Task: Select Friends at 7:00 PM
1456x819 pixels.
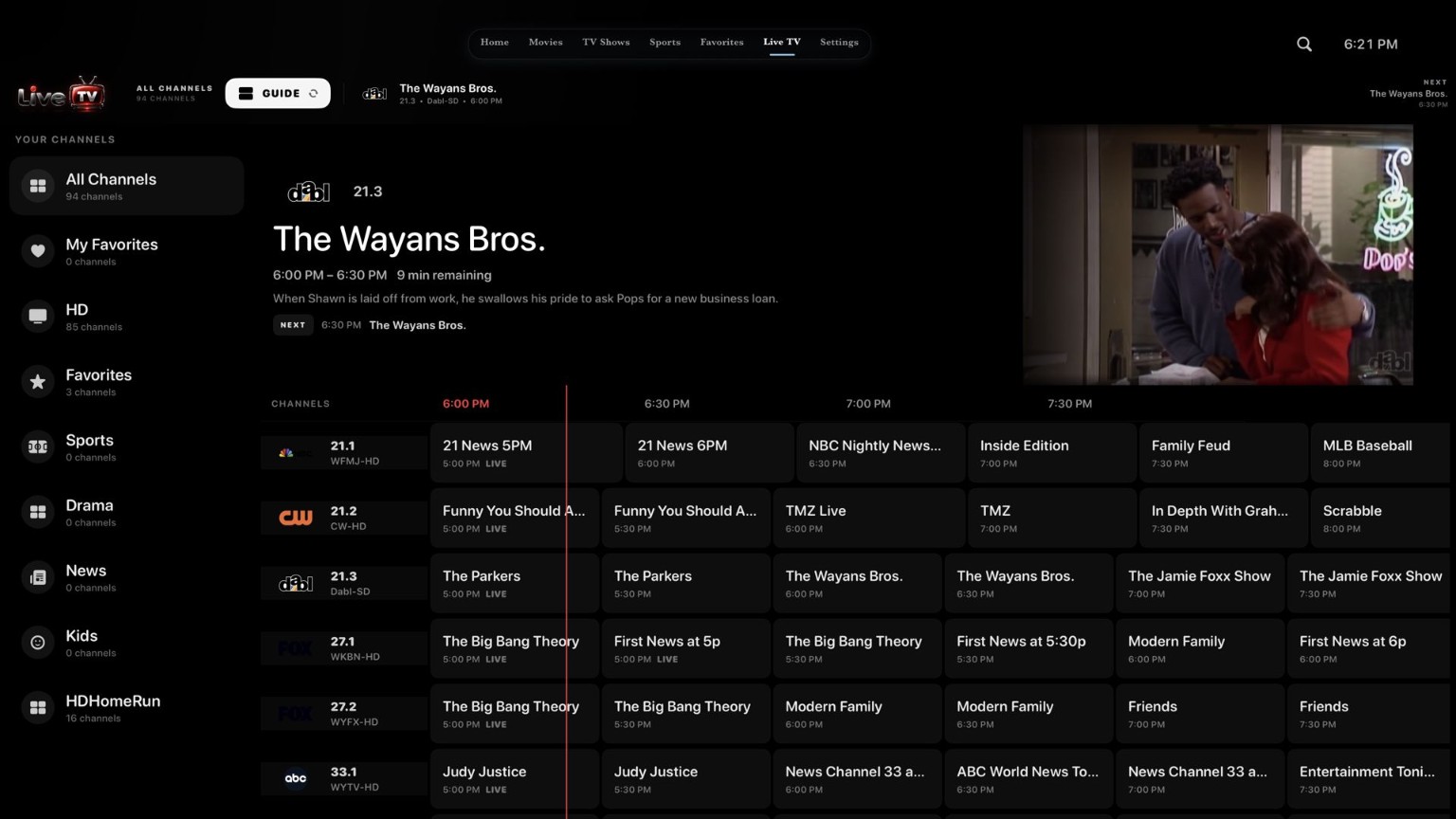Action: (1200, 713)
